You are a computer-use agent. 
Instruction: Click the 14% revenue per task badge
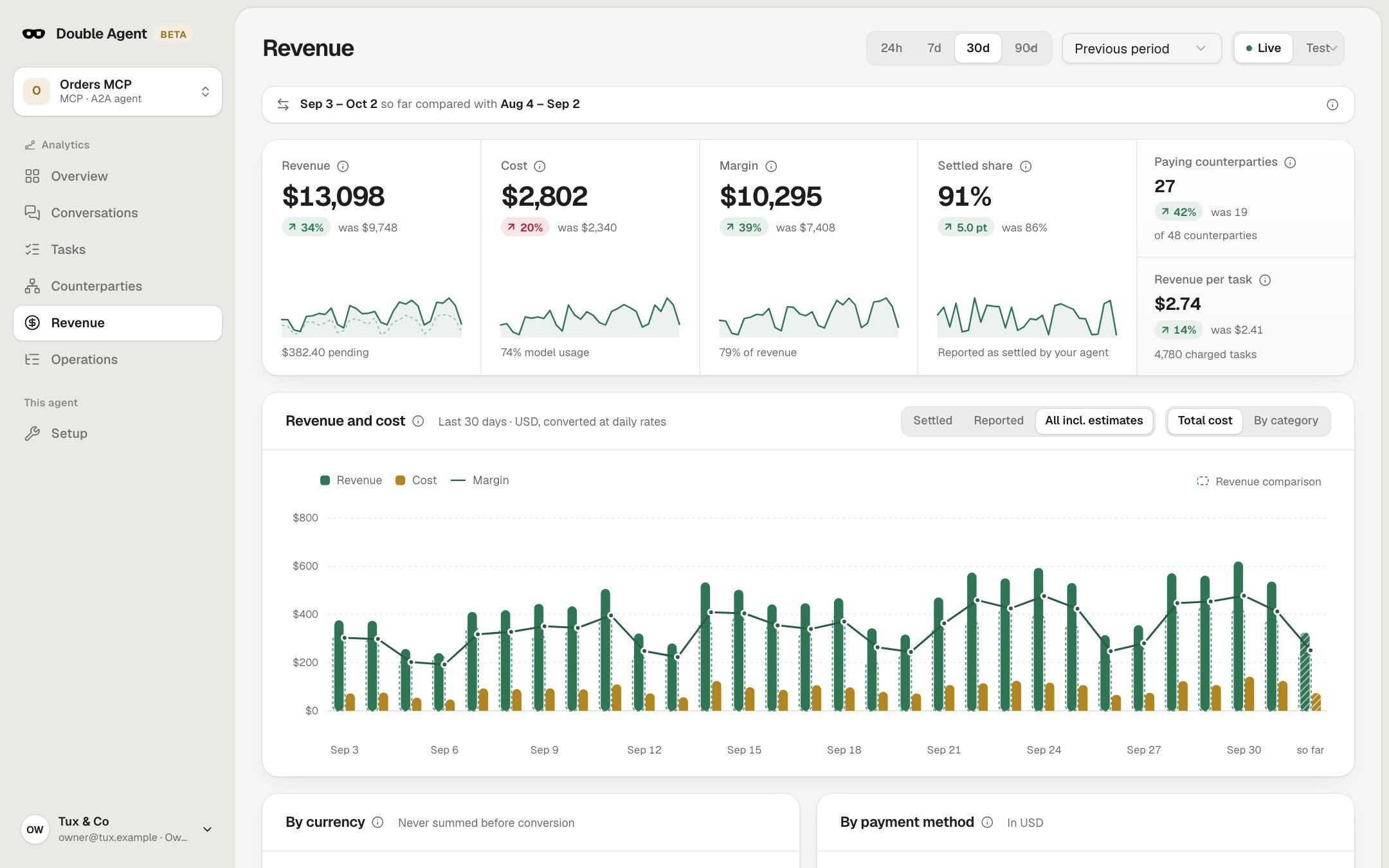click(1179, 330)
